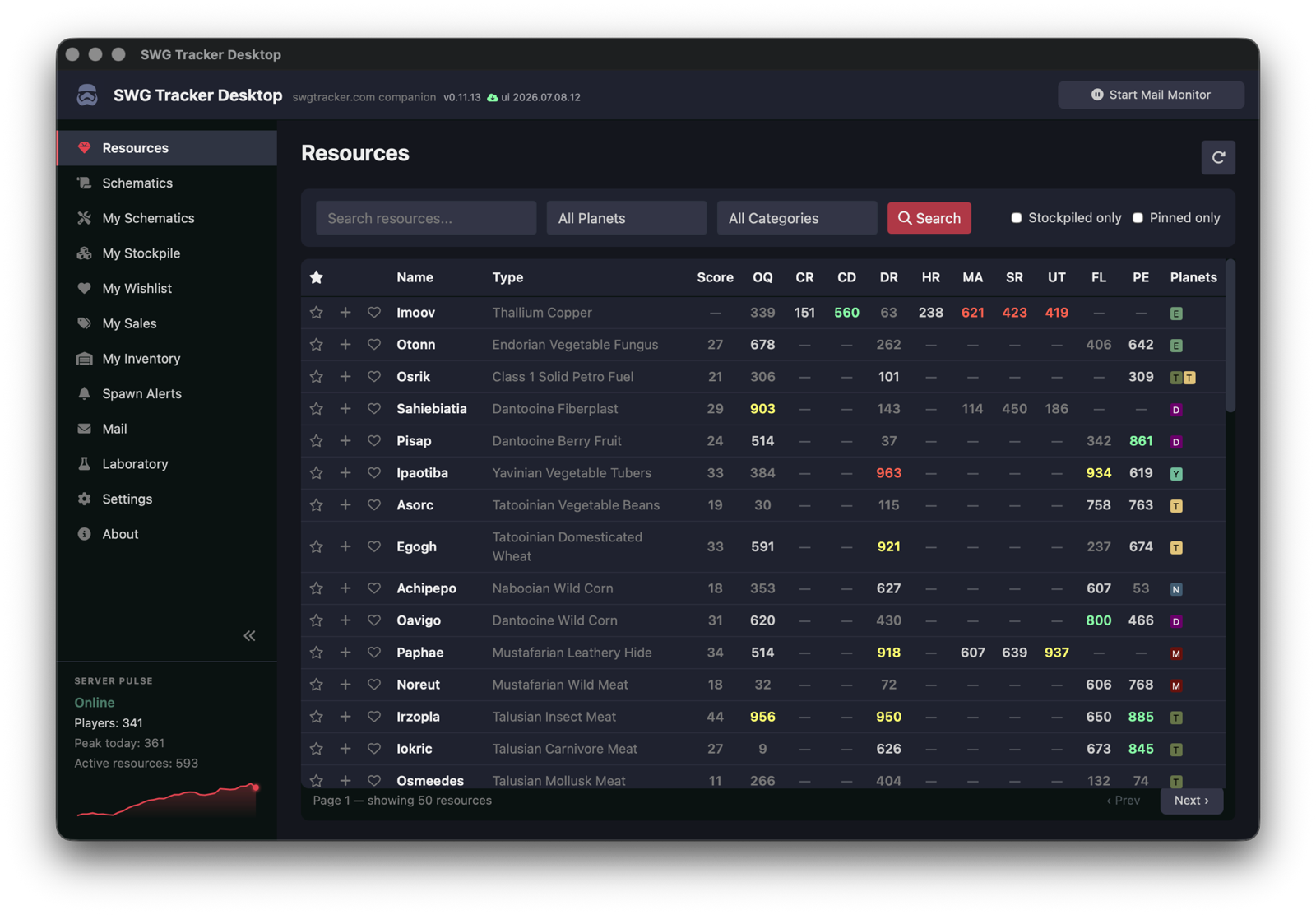
Task: Click the Mustafarian Leathery Hide type text
Action: (x=572, y=653)
